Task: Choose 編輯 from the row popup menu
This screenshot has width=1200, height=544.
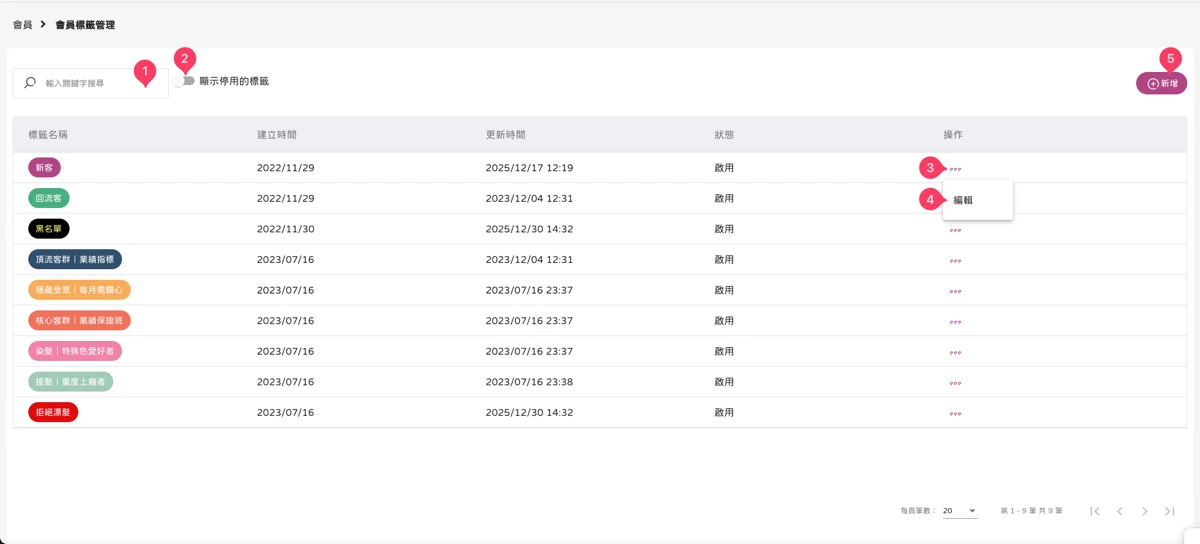Action: [978, 200]
